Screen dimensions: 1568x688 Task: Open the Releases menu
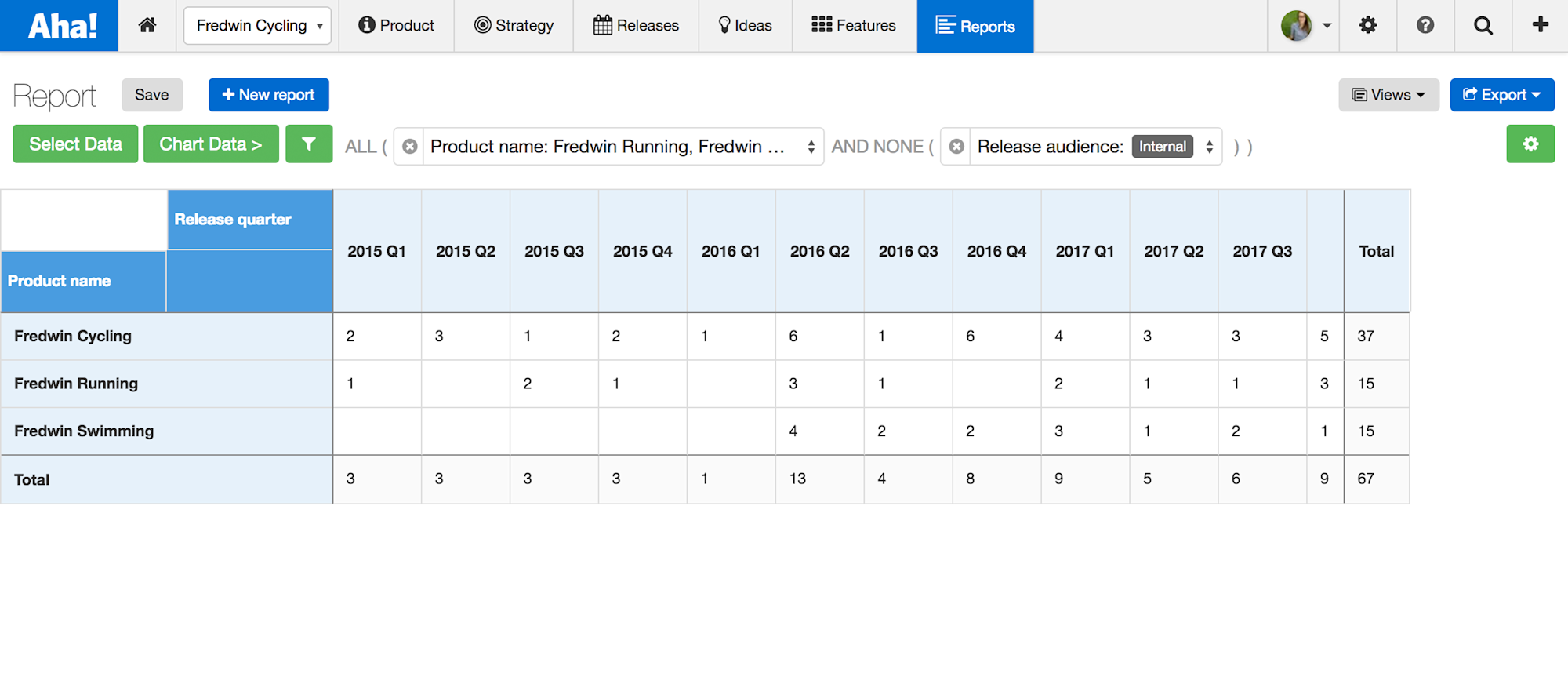pos(636,26)
